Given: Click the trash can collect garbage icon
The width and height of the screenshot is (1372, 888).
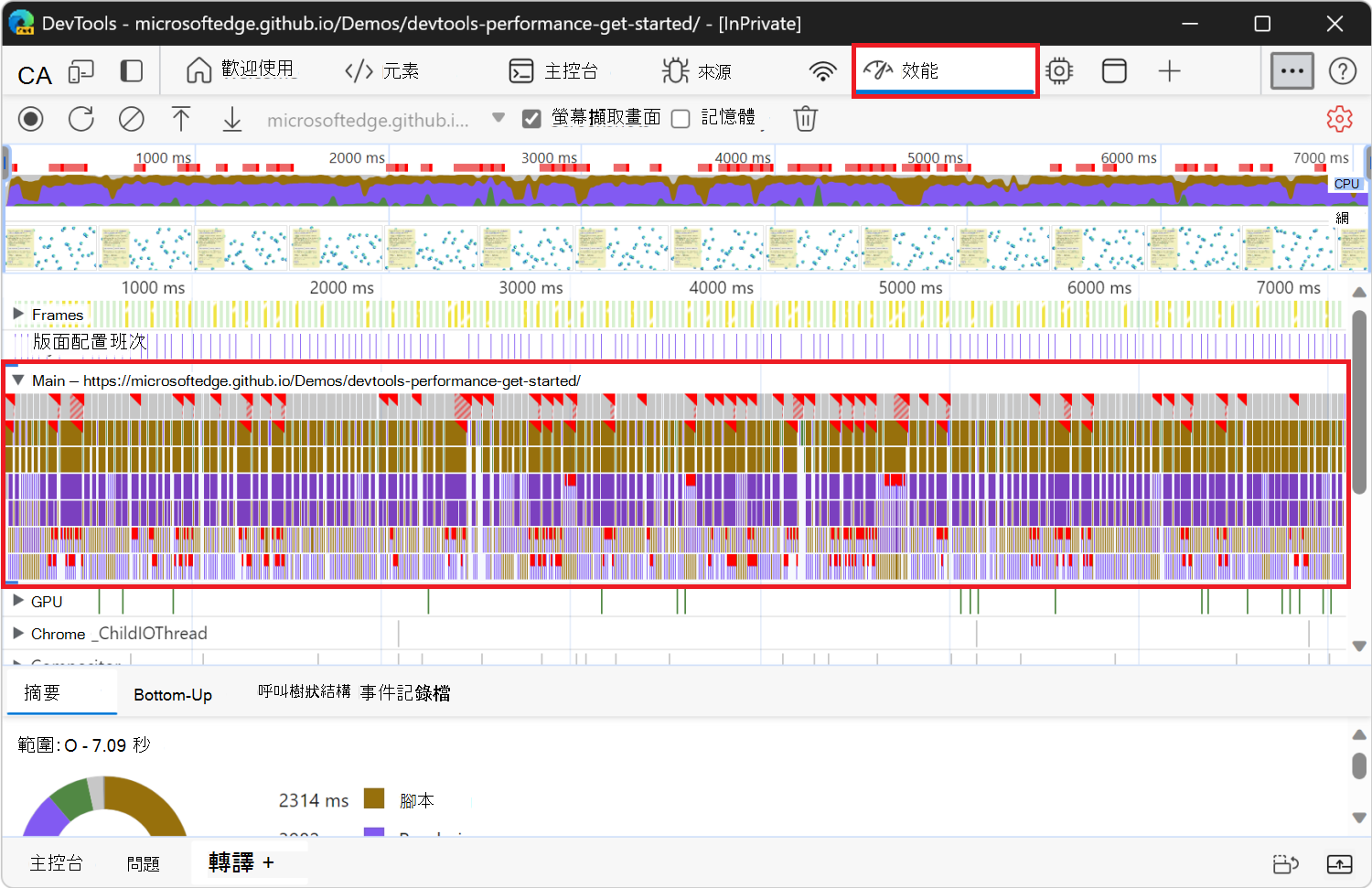Looking at the screenshot, I should pos(805,119).
